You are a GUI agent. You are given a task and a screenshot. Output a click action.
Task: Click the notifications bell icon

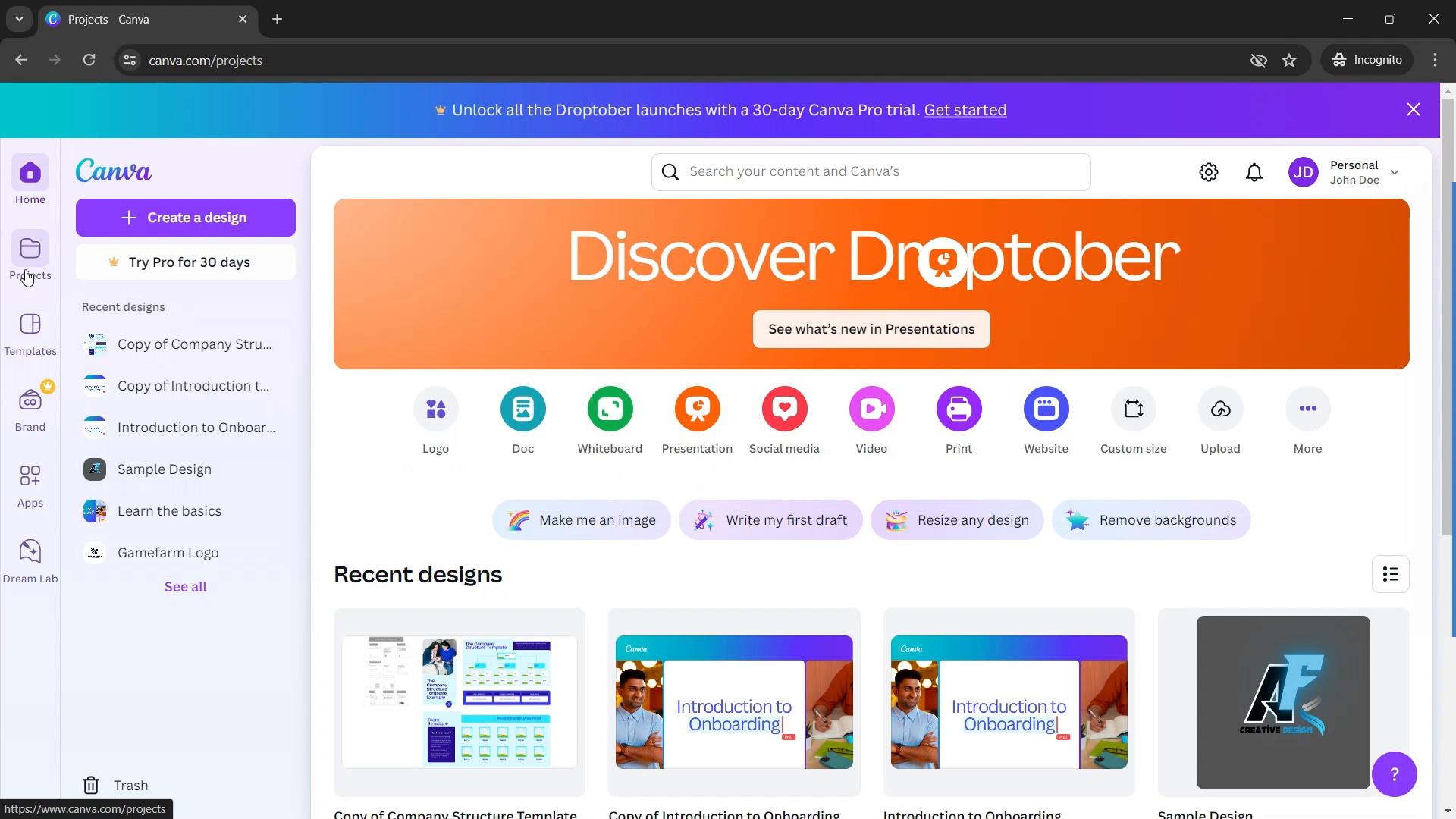coord(1255,172)
